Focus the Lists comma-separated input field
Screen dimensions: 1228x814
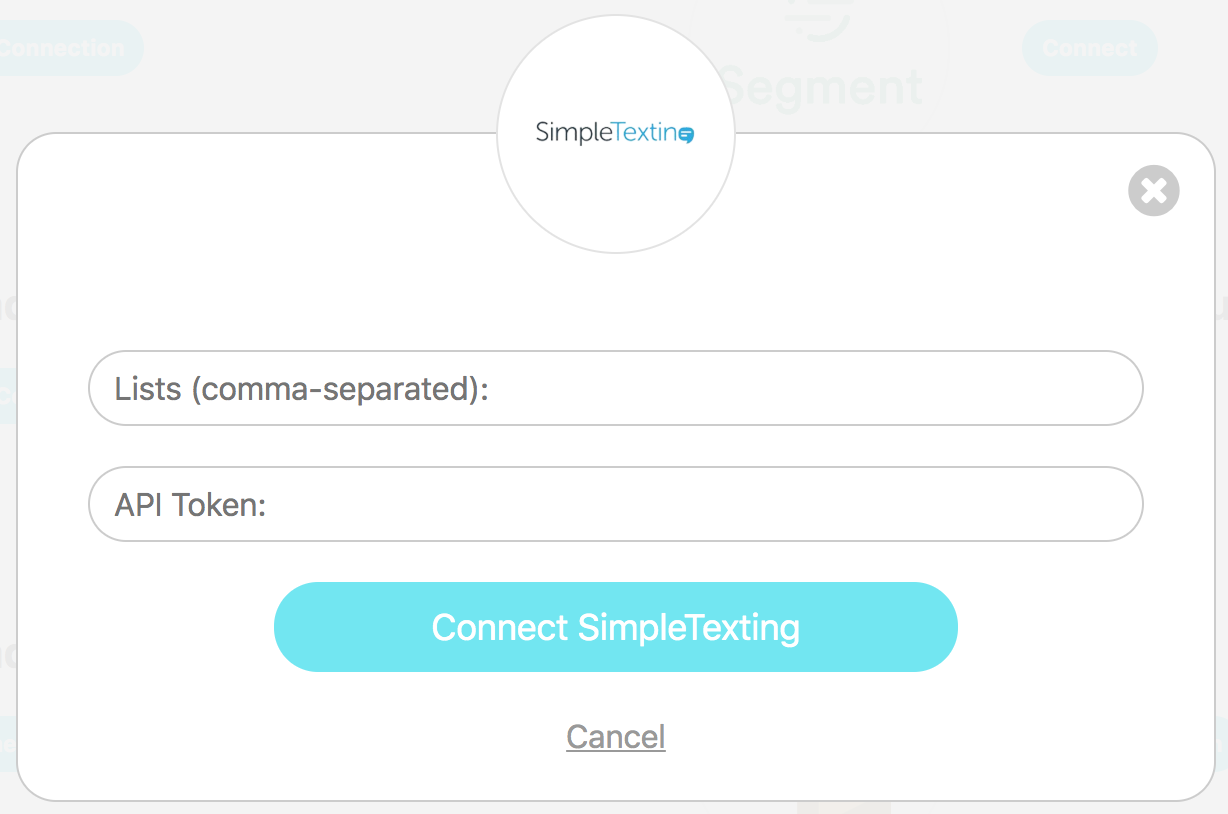[614, 388]
